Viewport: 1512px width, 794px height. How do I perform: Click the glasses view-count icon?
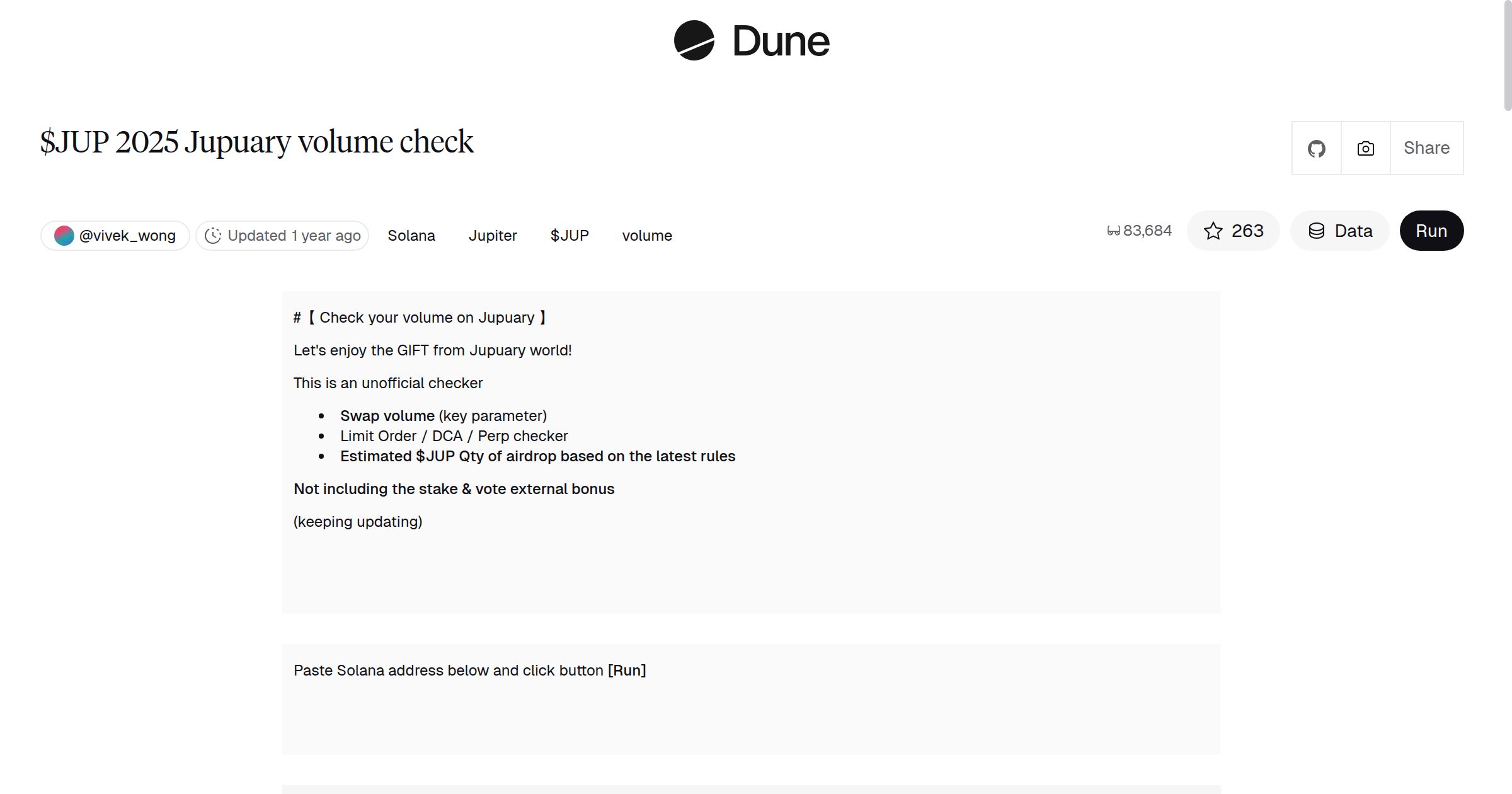pos(1113,230)
